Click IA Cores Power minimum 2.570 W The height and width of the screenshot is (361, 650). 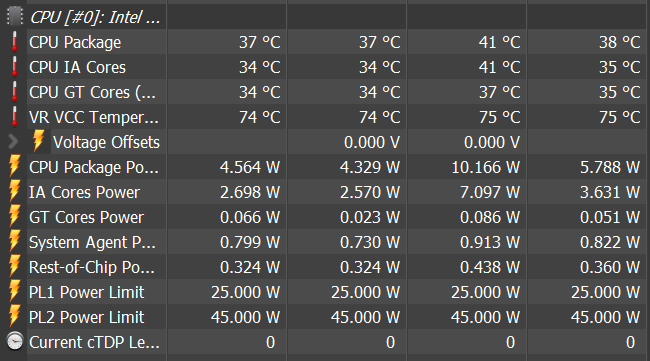pos(370,192)
